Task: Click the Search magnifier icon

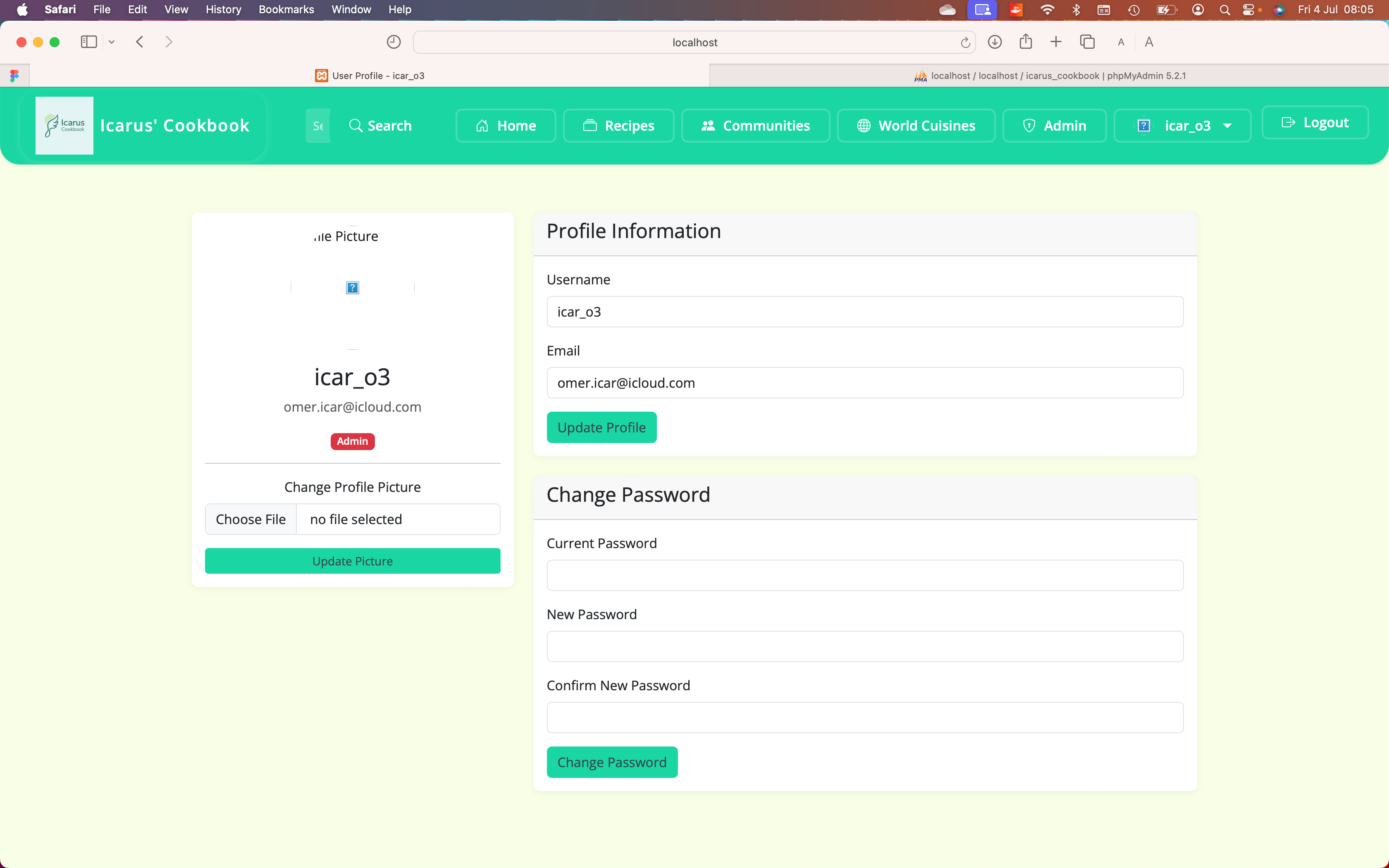Action: click(x=355, y=125)
